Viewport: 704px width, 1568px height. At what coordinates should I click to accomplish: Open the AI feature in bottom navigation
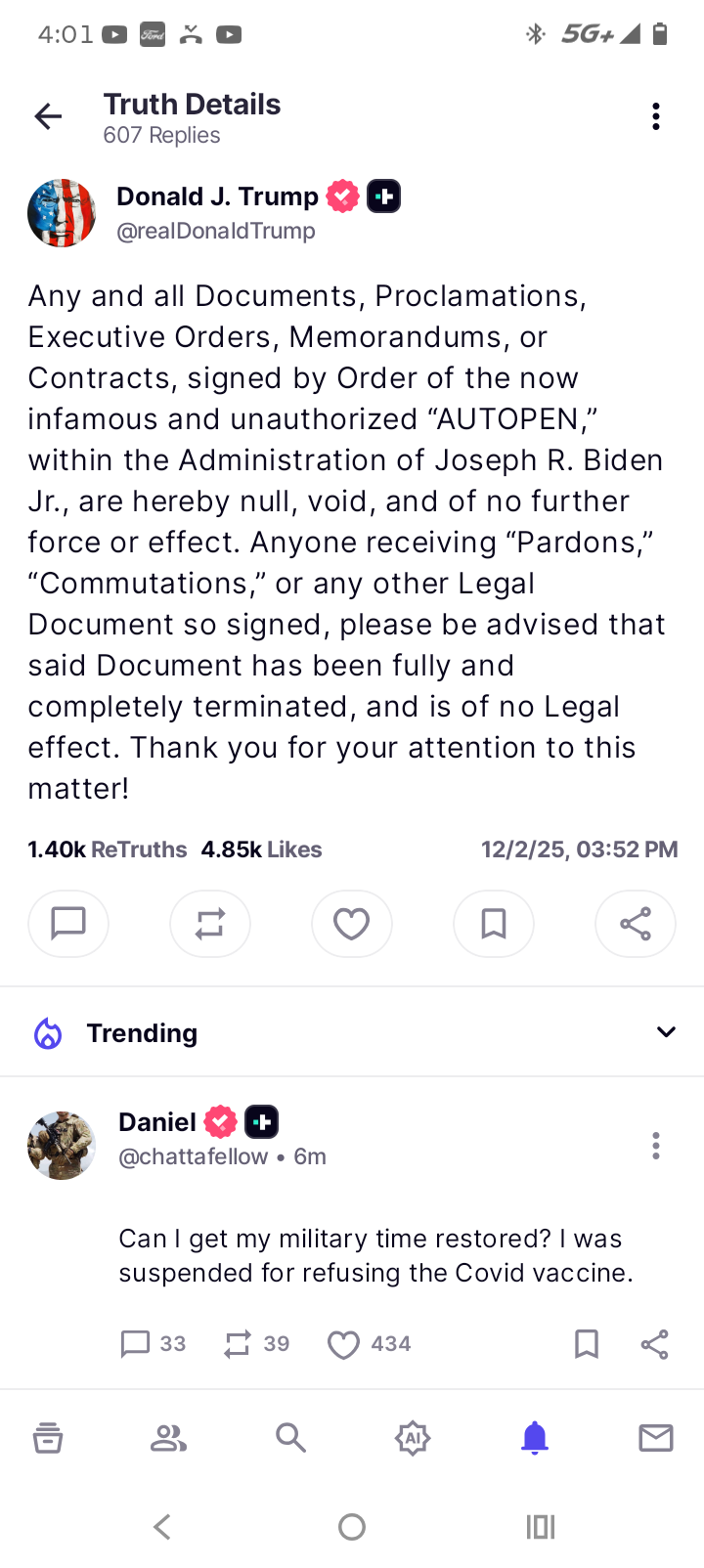[x=412, y=1437]
